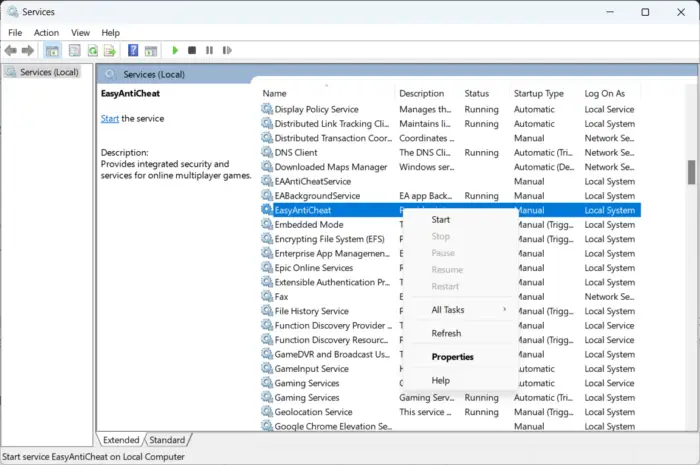
Task: Select the GameDVR and Broadcast User row
Action: pos(450,354)
